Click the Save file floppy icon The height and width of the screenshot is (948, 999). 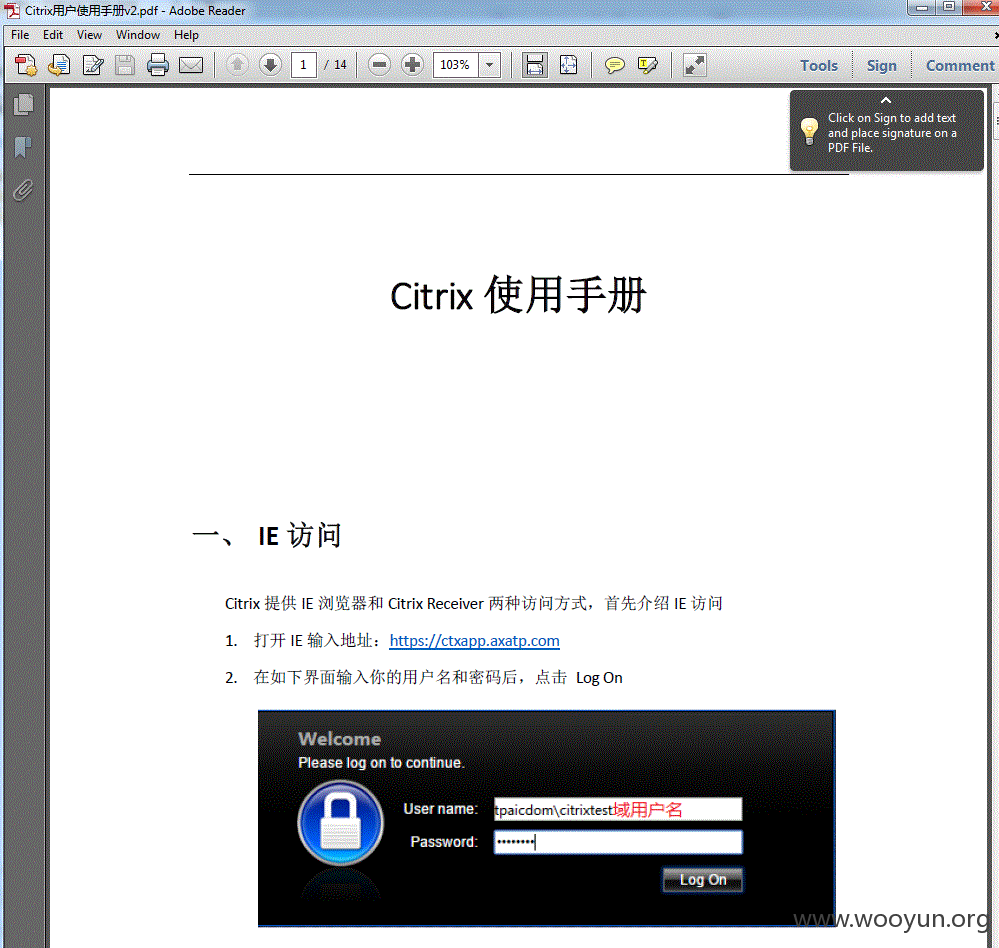tap(125, 65)
